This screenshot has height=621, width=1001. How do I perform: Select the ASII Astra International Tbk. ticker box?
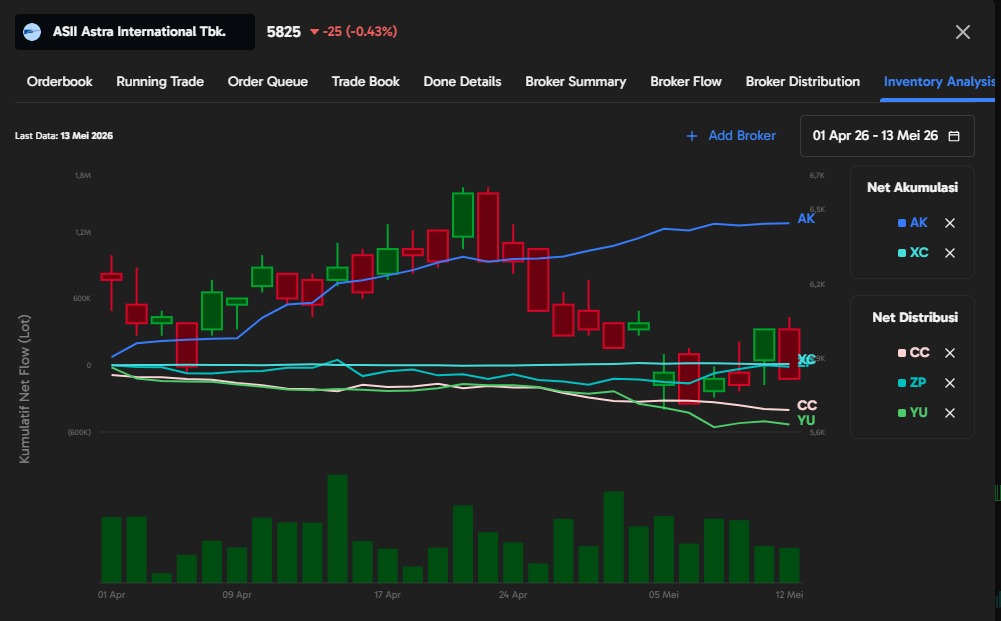tap(135, 32)
